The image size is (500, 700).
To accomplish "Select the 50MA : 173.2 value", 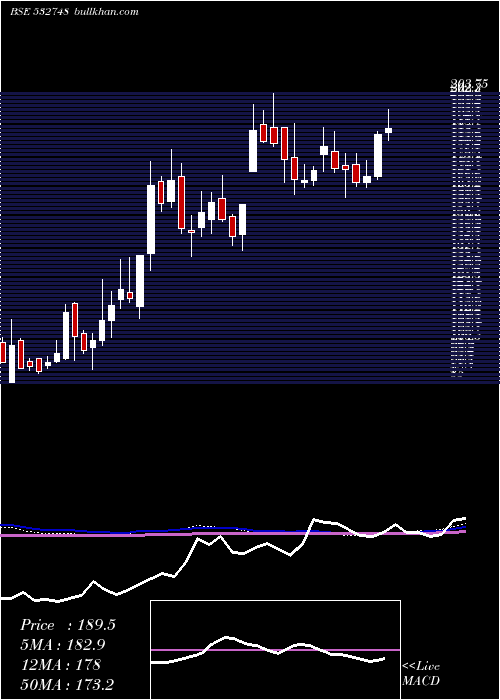I will 69,684.
